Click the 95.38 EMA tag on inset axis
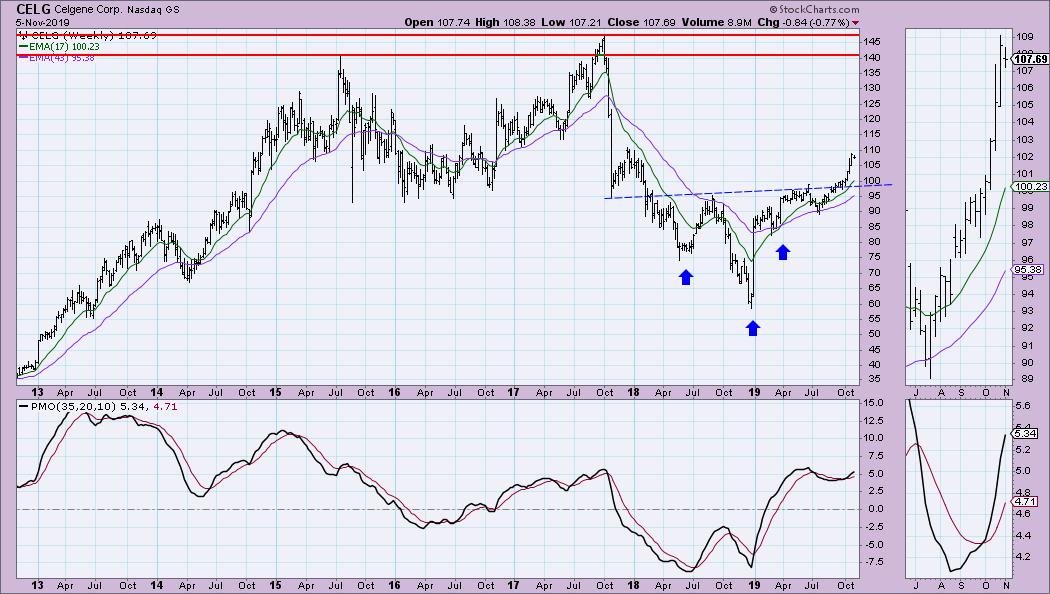Screen dimensions: 1050x594 tap(1028, 270)
